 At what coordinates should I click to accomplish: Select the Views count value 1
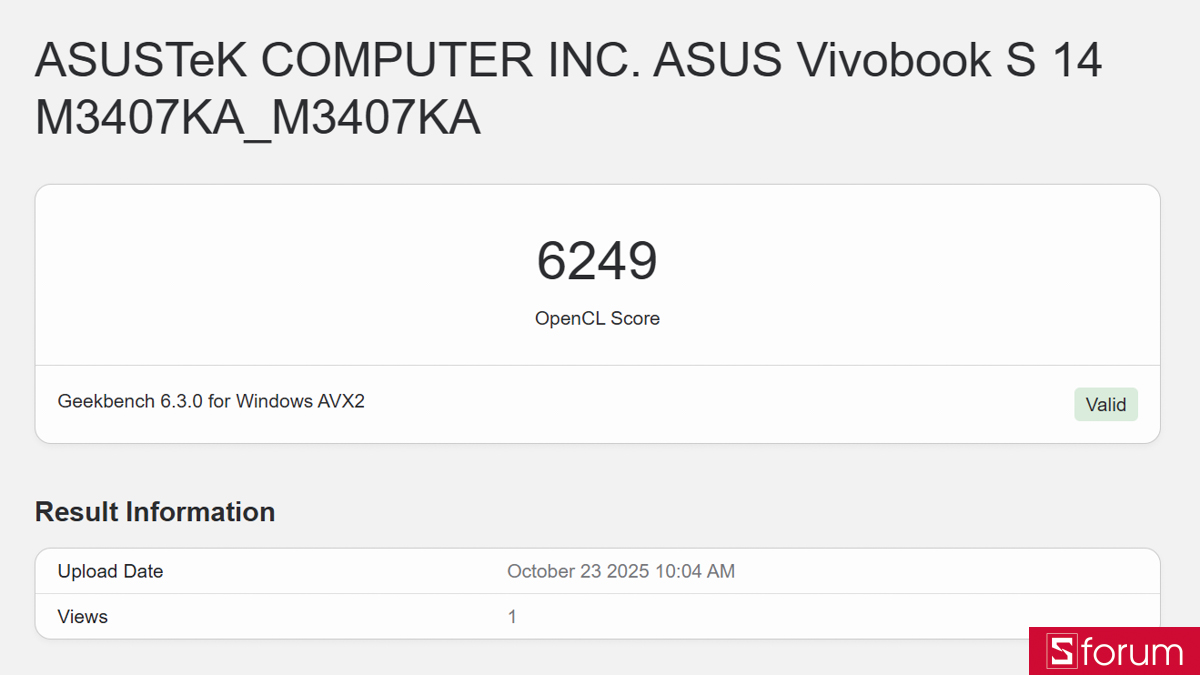511,617
